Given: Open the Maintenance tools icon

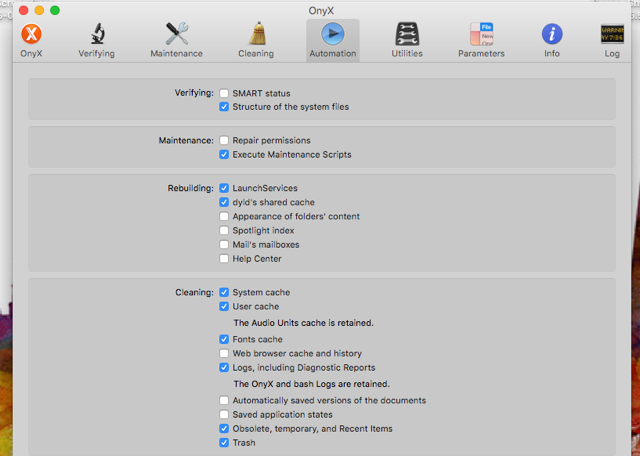Looking at the screenshot, I should 176,33.
